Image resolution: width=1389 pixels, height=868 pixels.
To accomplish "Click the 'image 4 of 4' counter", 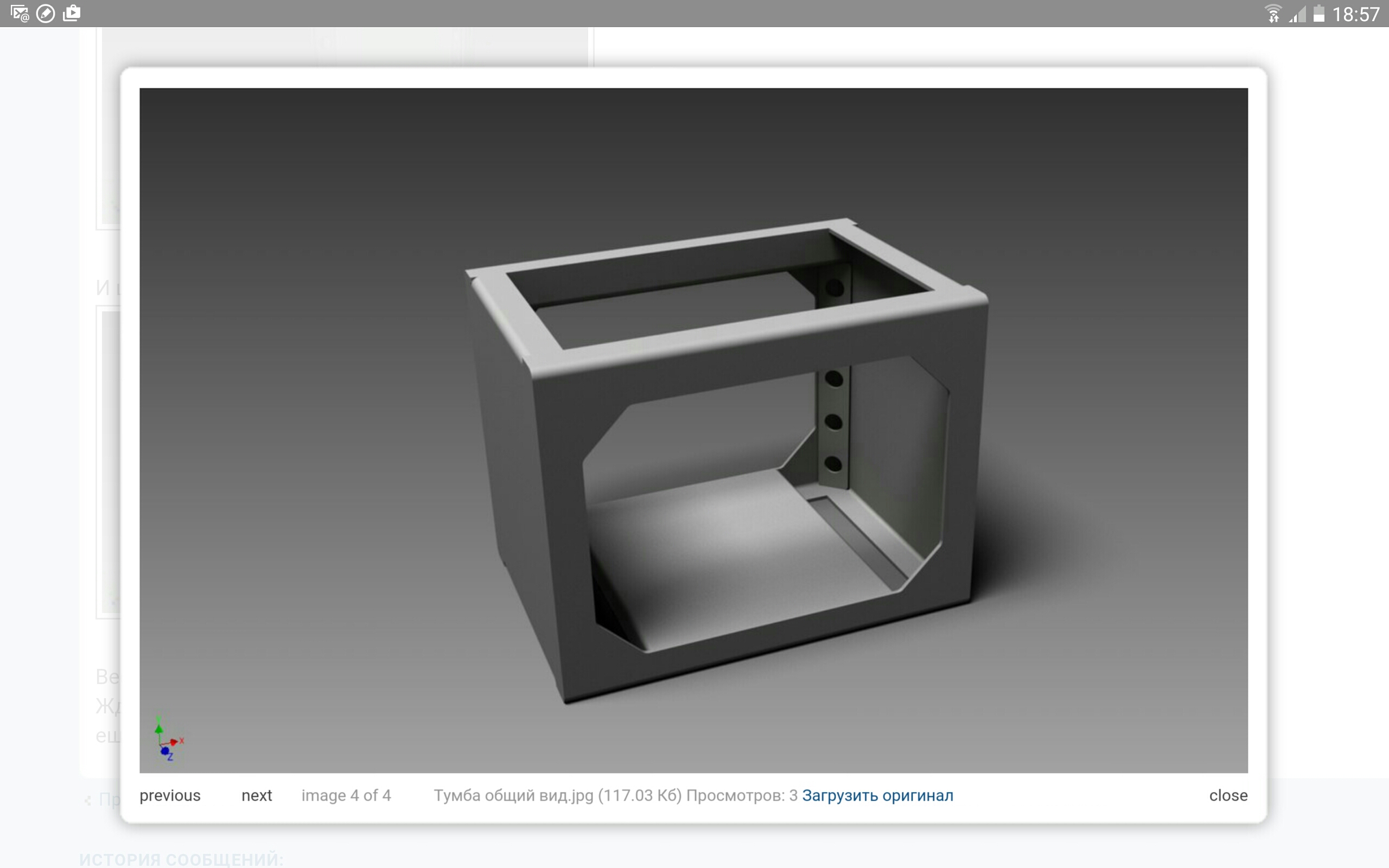I will pos(346,796).
